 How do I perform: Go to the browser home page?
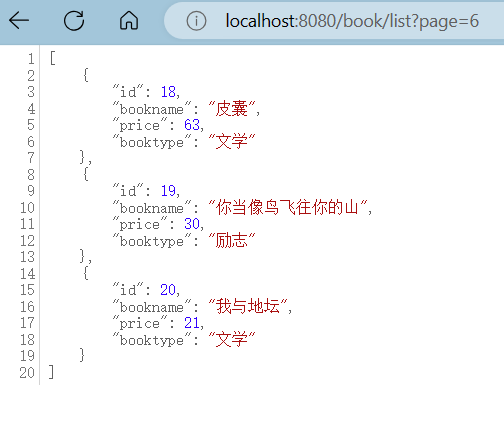tap(129, 21)
